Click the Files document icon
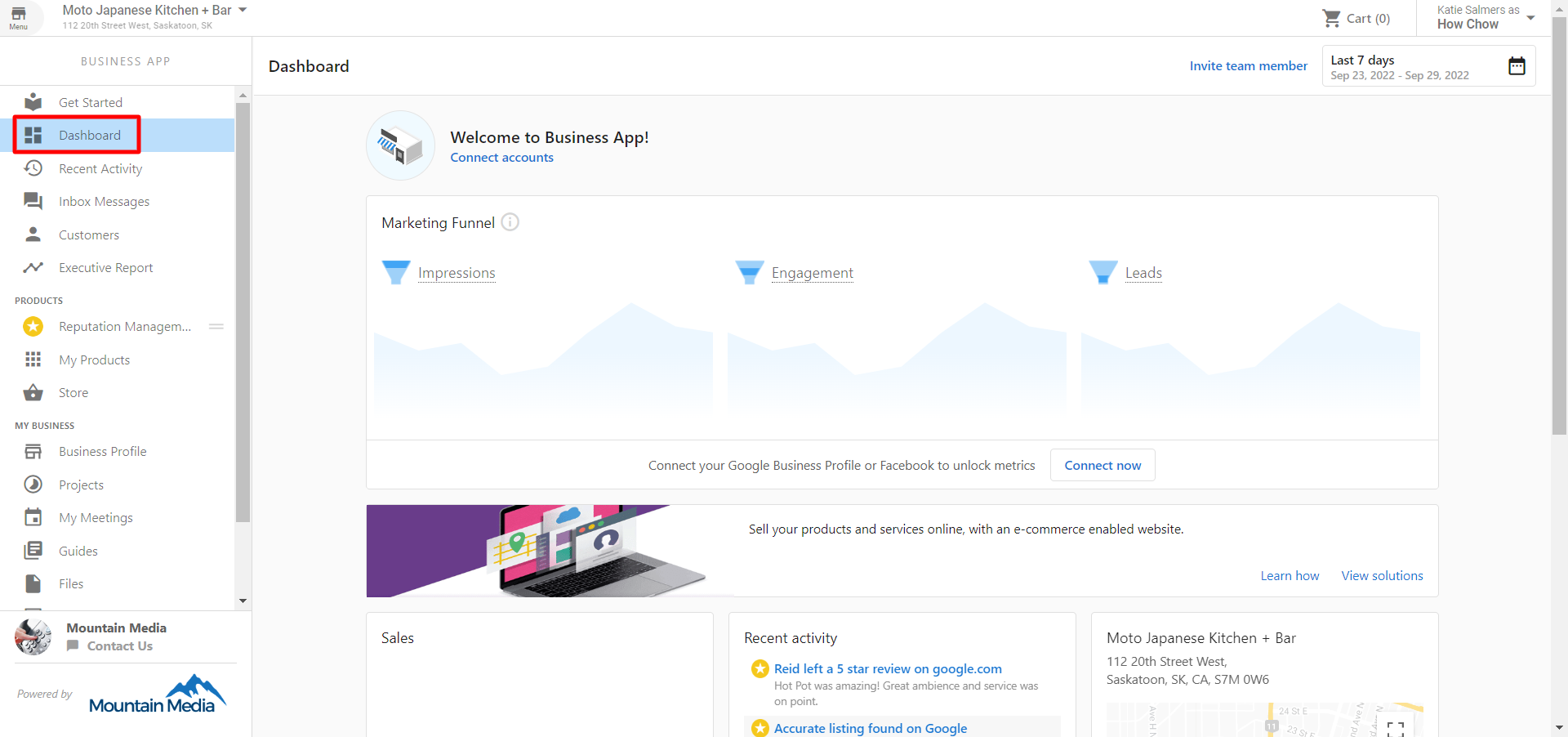 point(33,583)
